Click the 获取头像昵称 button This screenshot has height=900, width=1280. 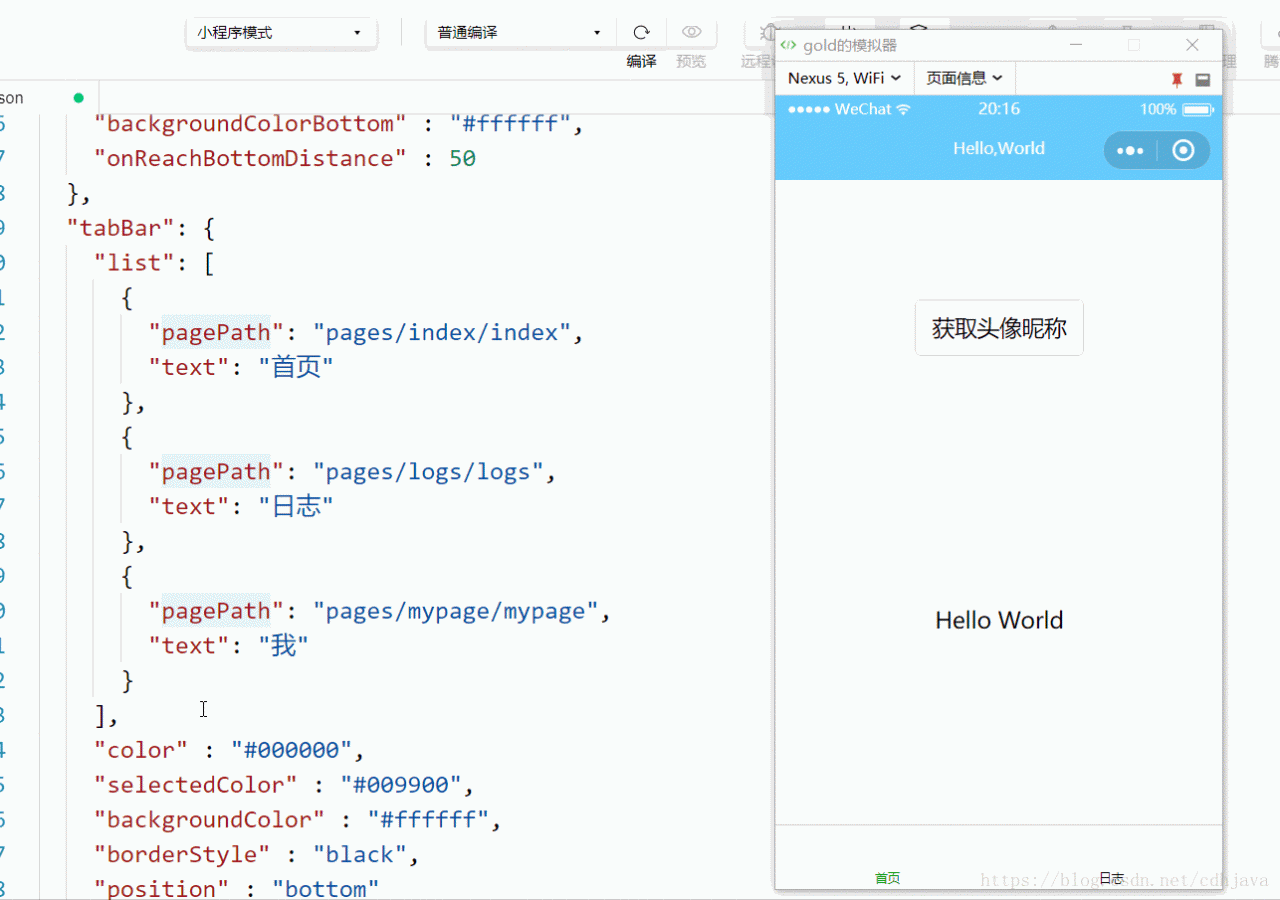coord(999,328)
